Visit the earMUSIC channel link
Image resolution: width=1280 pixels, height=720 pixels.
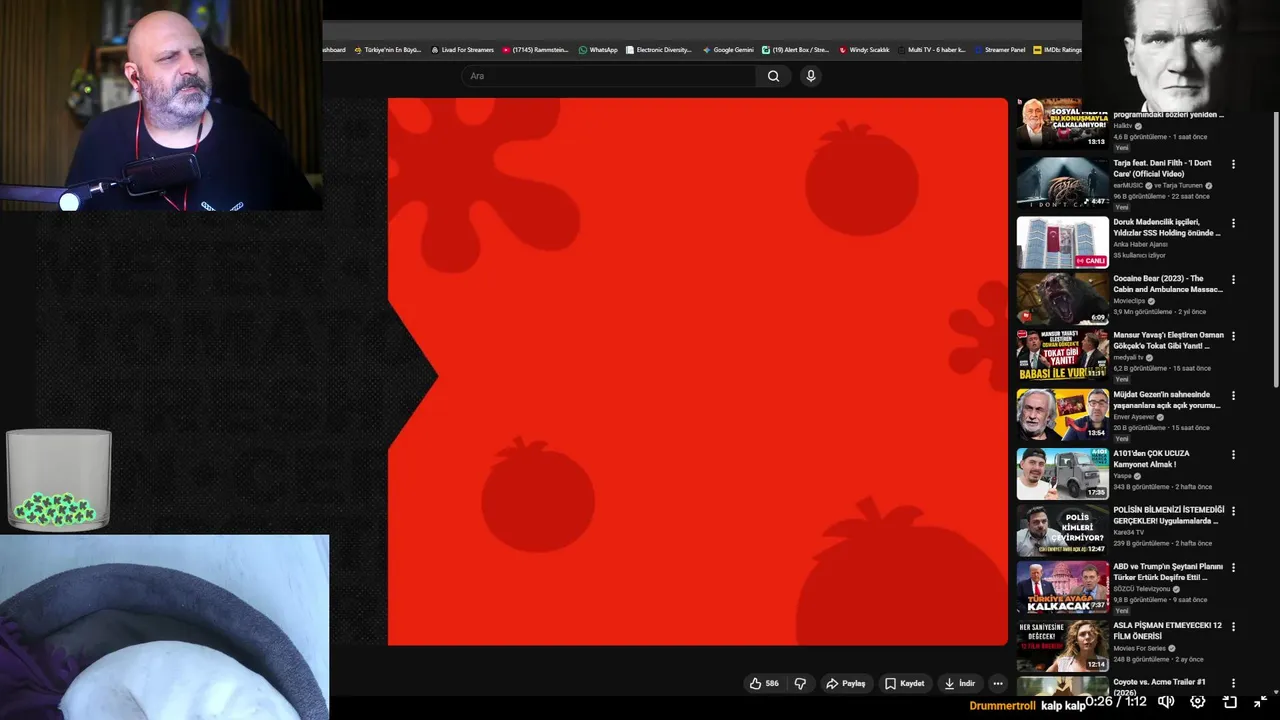point(1128,186)
